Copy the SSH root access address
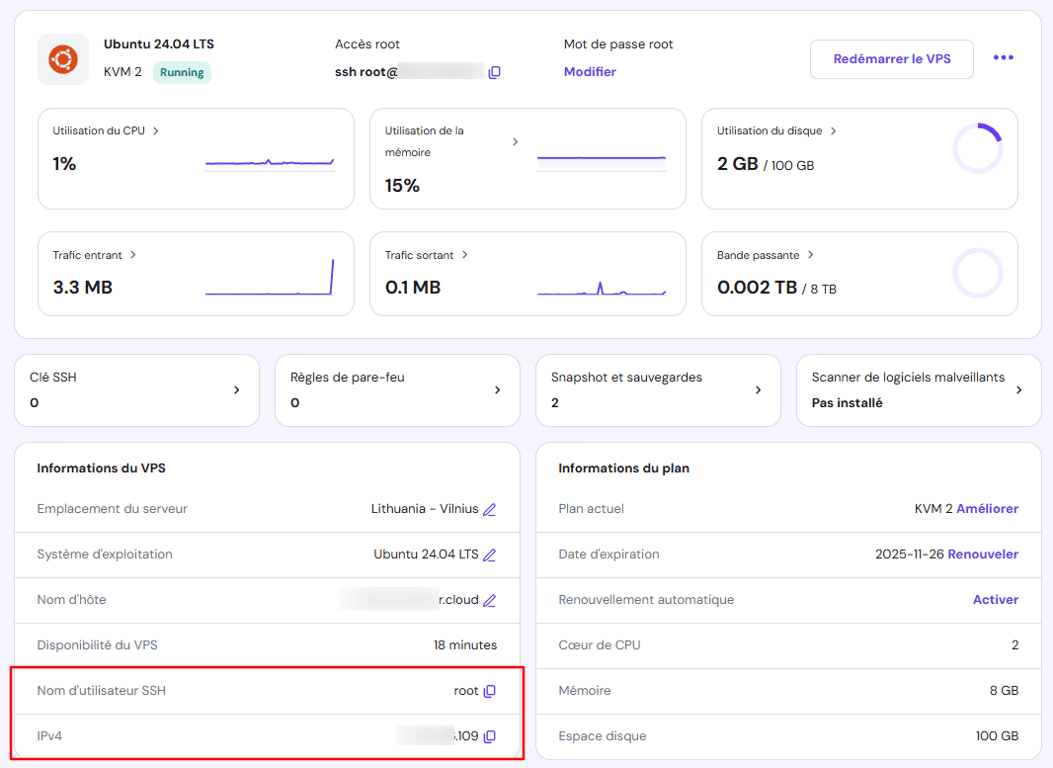Viewport: 1053px width, 768px height. (x=494, y=71)
